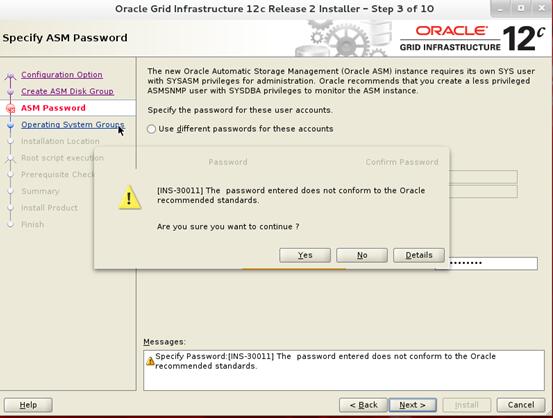Select Use different passwords for these accounts
The width and height of the screenshot is (553, 418).
click(x=151, y=129)
